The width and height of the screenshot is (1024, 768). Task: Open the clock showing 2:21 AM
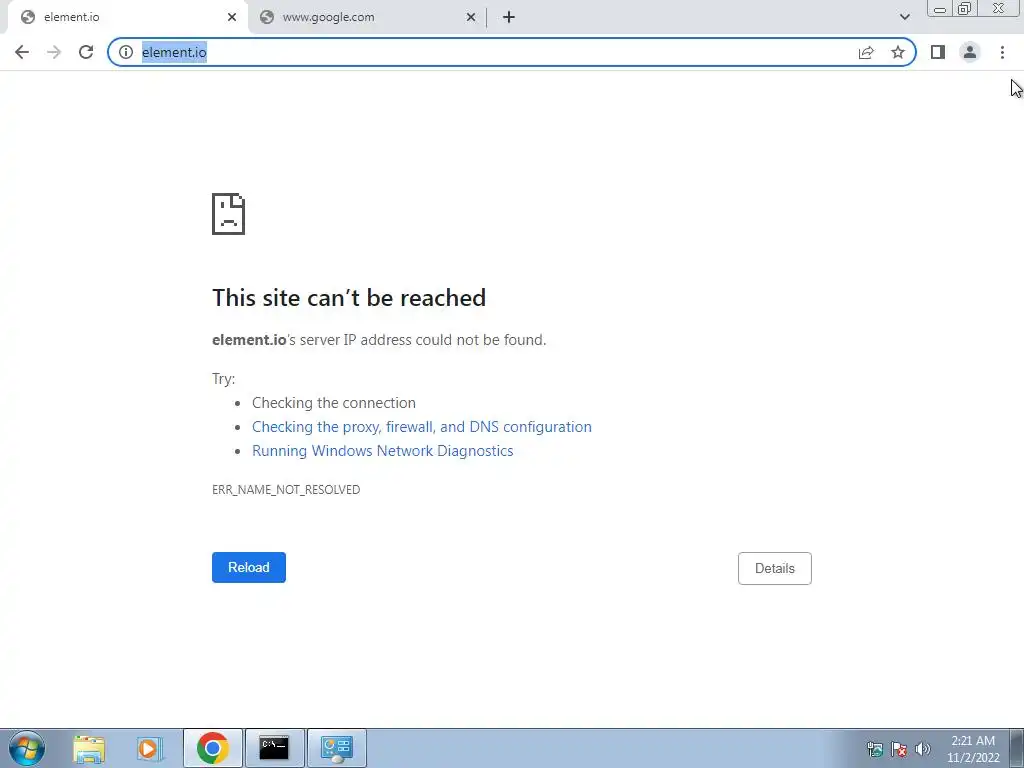click(973, 749)
